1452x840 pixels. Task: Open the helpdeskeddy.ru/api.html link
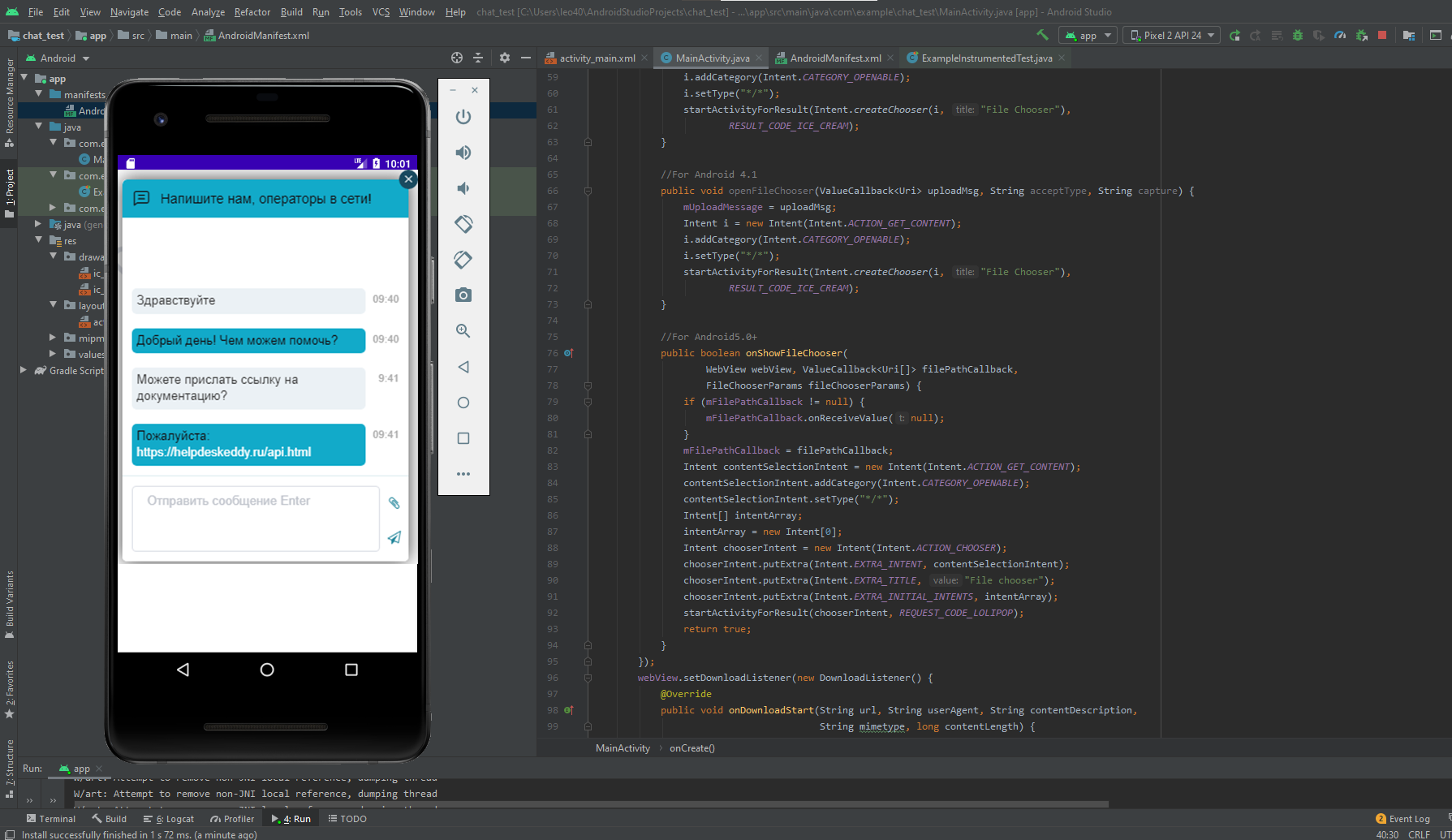point(223,452)
